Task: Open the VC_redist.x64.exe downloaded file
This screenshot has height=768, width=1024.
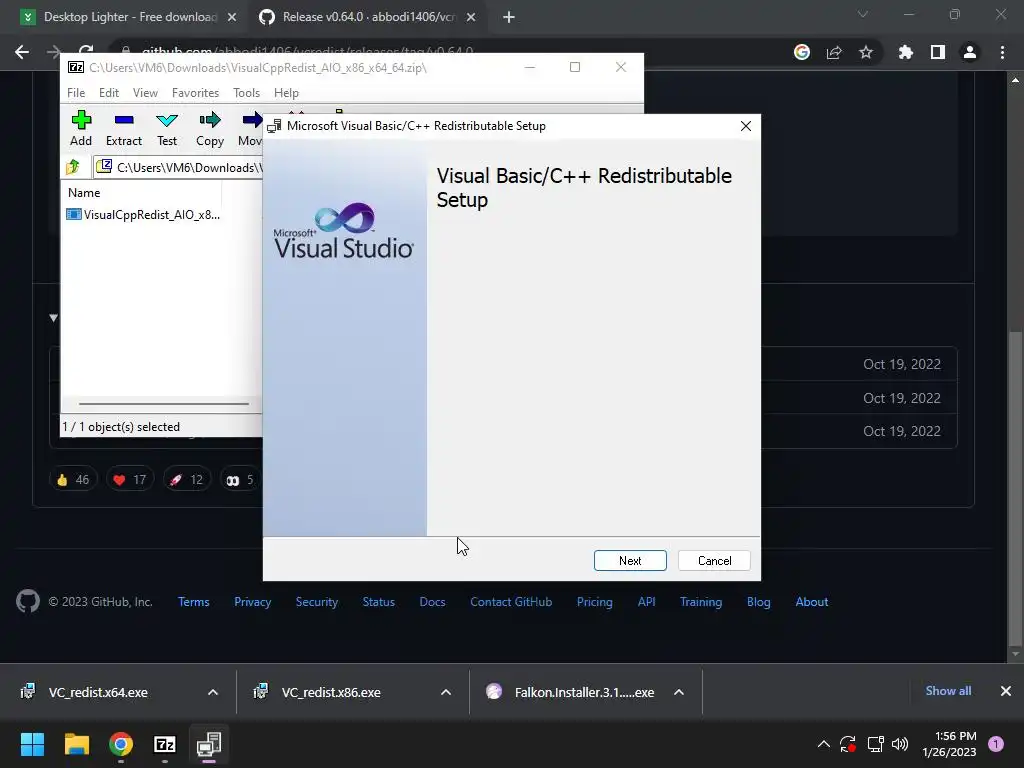Action: (x=98, y=692)
